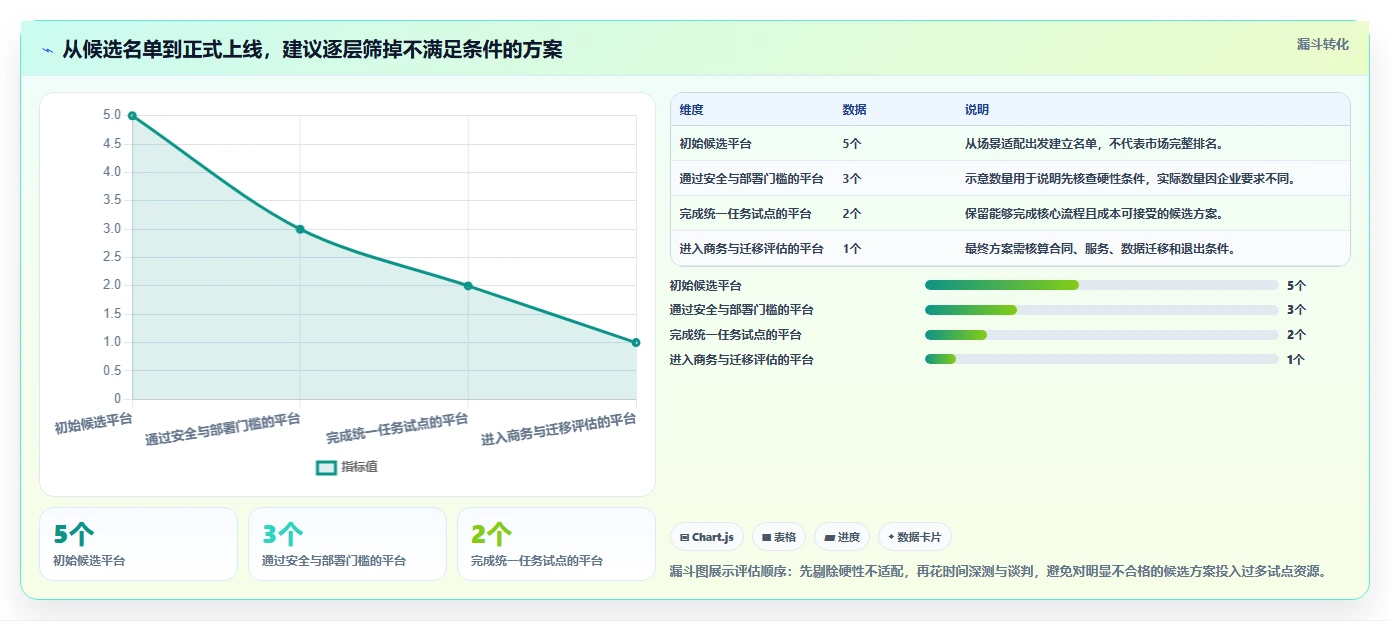Click the chart data point at 2.0

pos(468,286)
